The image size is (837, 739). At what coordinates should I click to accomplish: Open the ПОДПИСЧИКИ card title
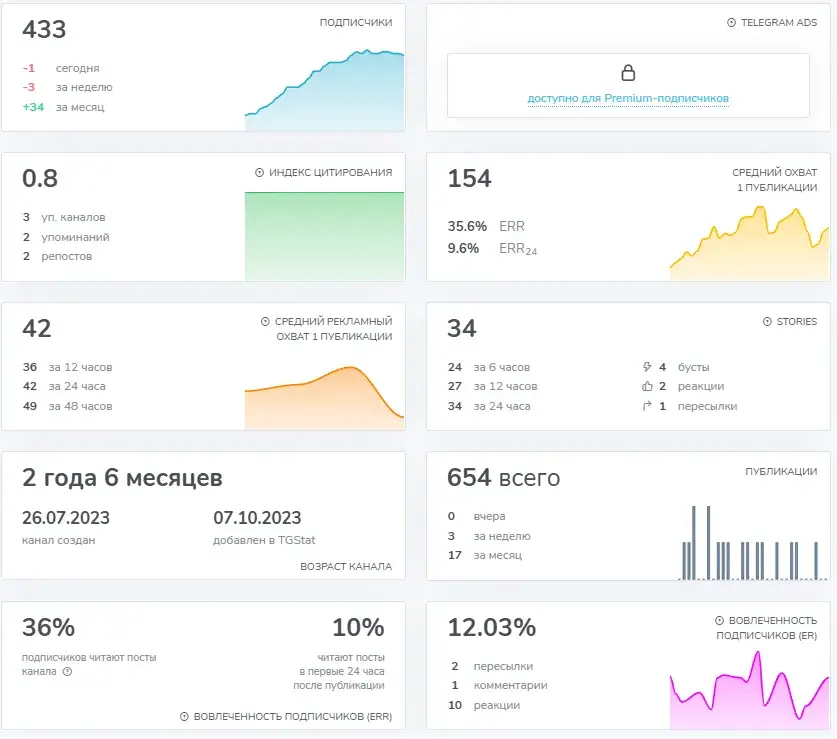[x=356, y=22]
